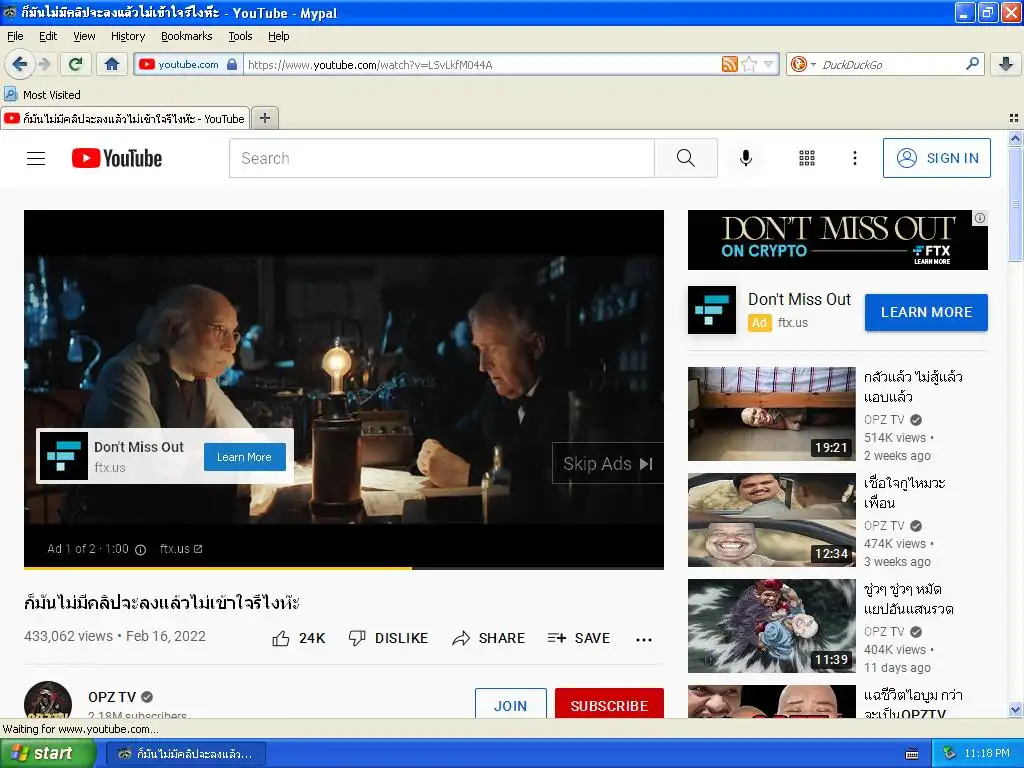Screen dimensions: 1024x768
Task: Click the DISLIKE thumbs down button
Action: pos(388,638)
